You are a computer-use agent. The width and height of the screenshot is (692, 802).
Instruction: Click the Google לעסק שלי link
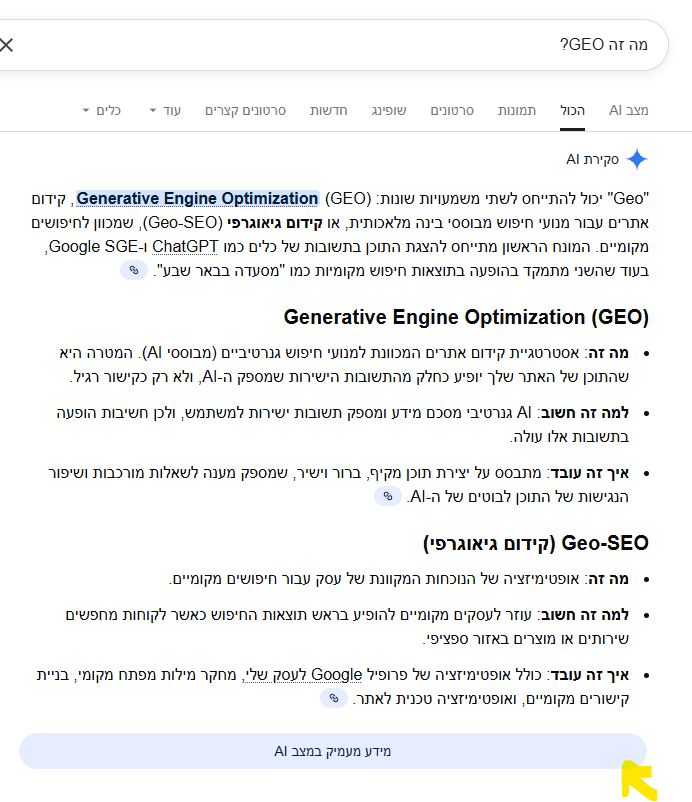point(303,675)
